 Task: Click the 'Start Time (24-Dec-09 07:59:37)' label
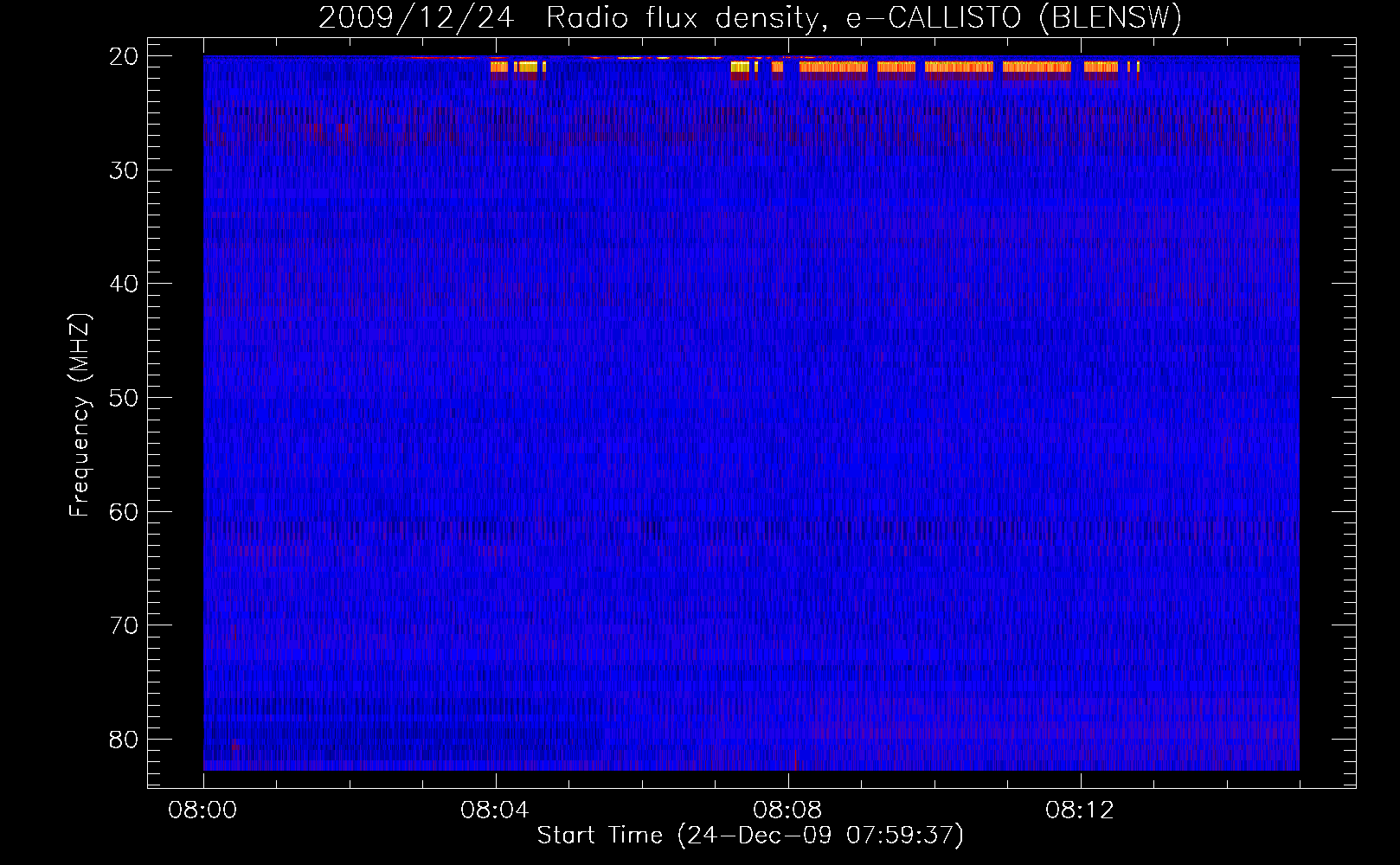750,836
